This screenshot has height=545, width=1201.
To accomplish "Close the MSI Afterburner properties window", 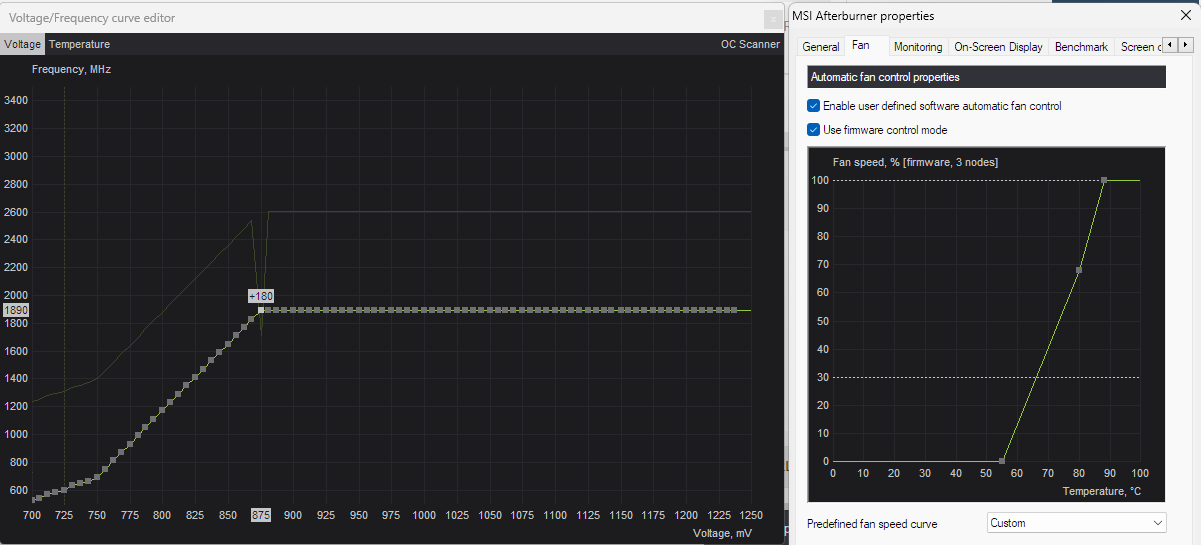I will coord(1185,15).
